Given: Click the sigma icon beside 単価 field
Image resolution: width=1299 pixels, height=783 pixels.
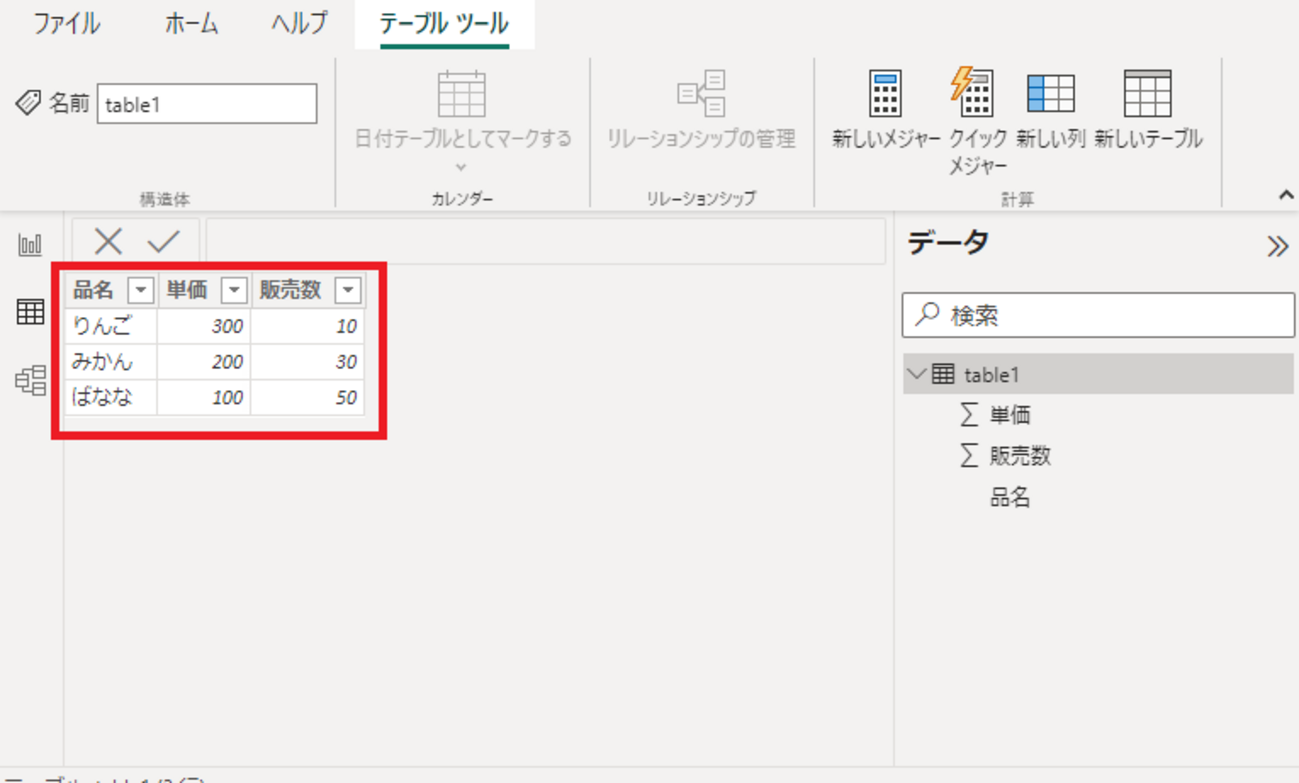Looking at the screenshot, I should click(x=968, y=415).
